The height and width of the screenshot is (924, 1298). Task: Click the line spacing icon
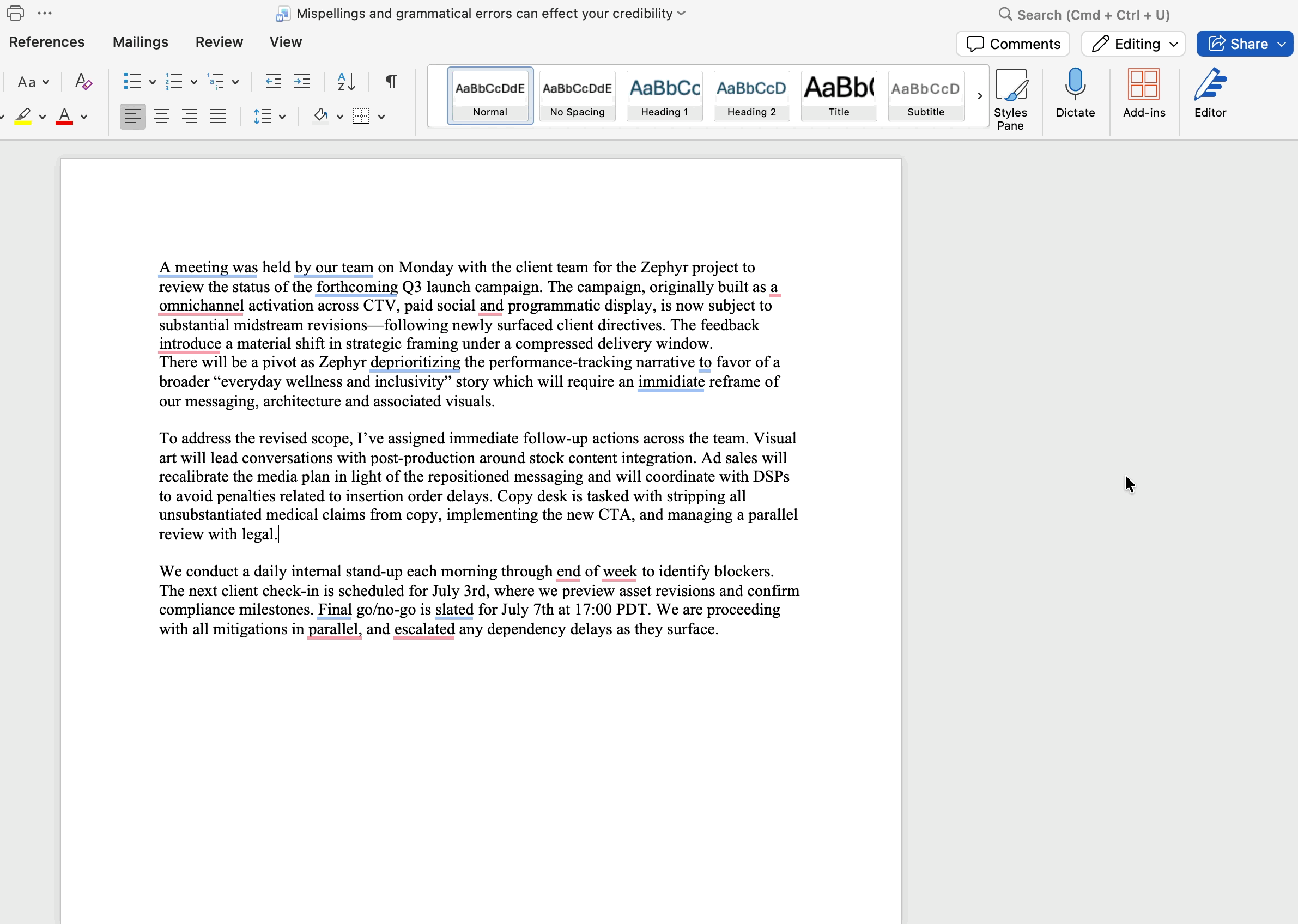[262, 117]
